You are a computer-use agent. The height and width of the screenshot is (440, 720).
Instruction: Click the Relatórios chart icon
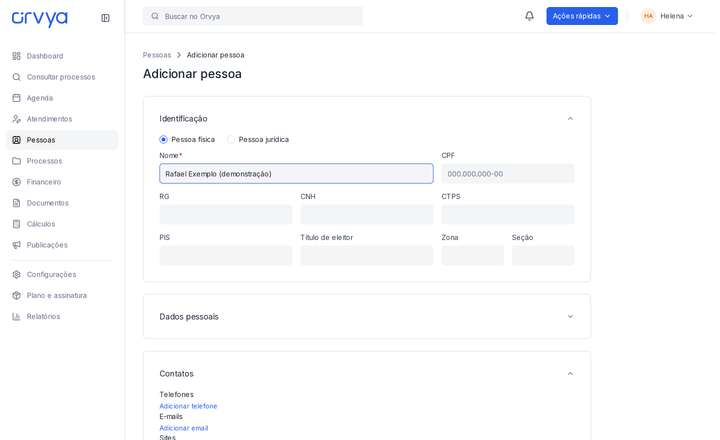point(17,316)
